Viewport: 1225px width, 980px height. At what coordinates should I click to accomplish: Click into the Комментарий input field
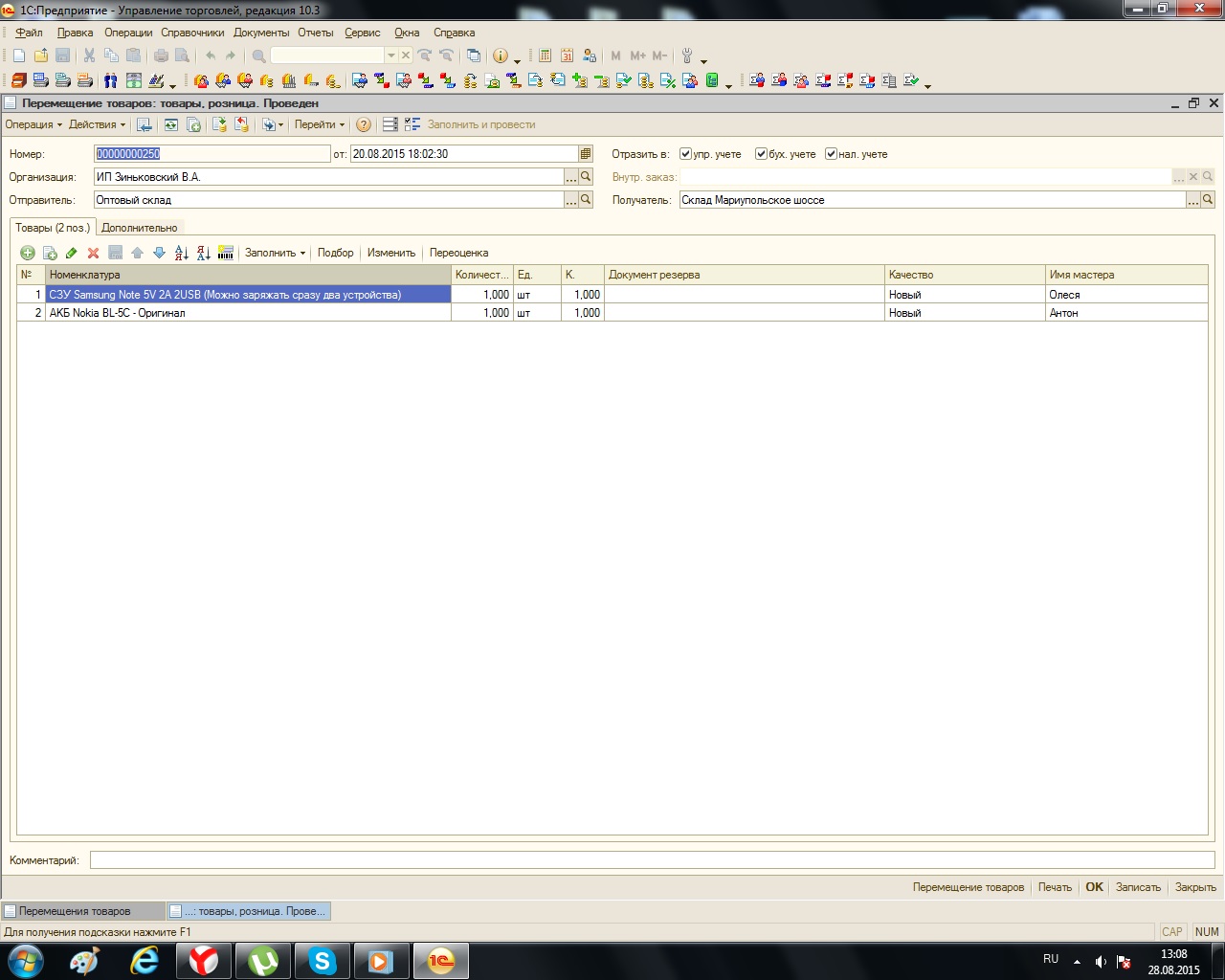(651, 860)
